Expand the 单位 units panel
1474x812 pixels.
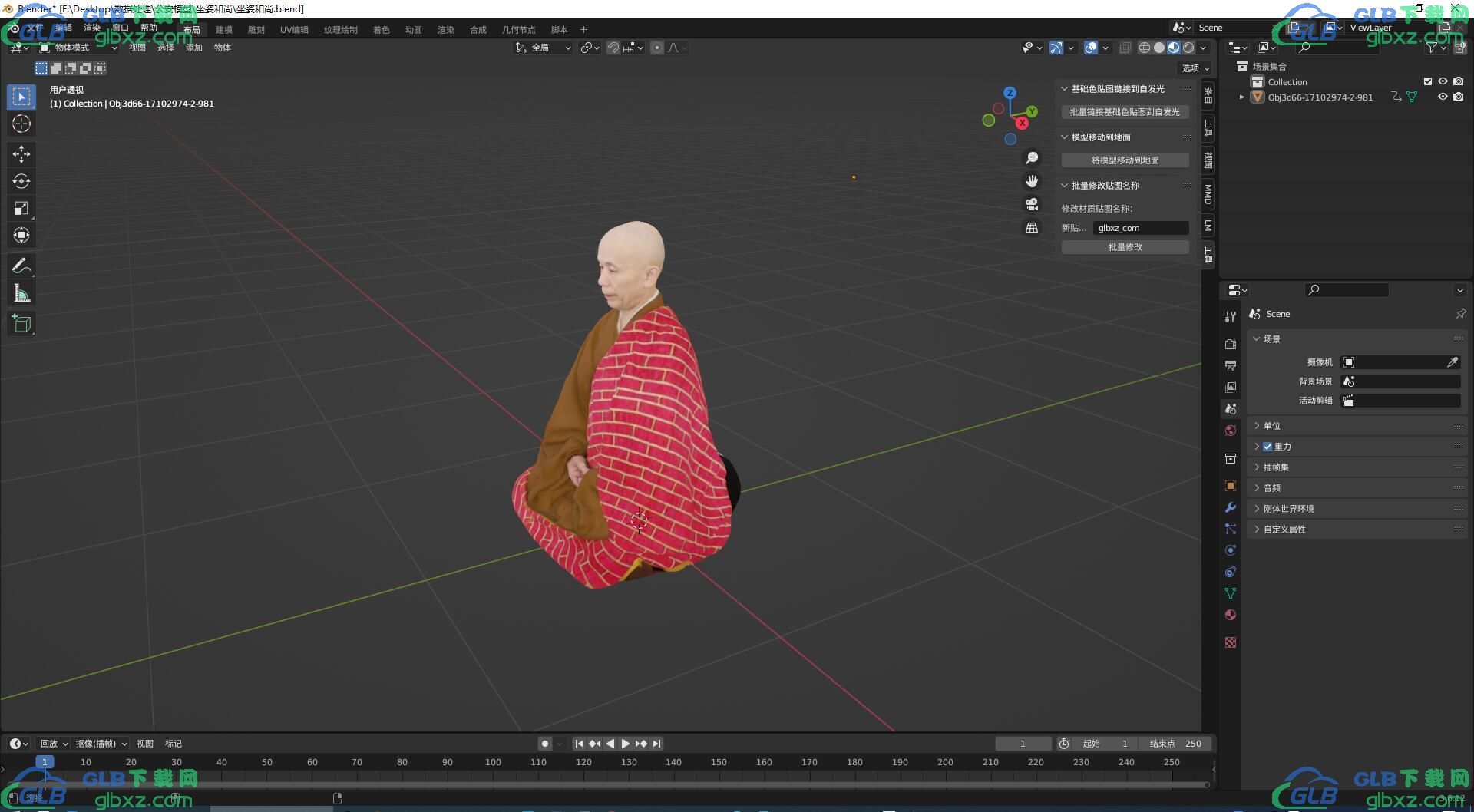click(x=1272, y=426)
